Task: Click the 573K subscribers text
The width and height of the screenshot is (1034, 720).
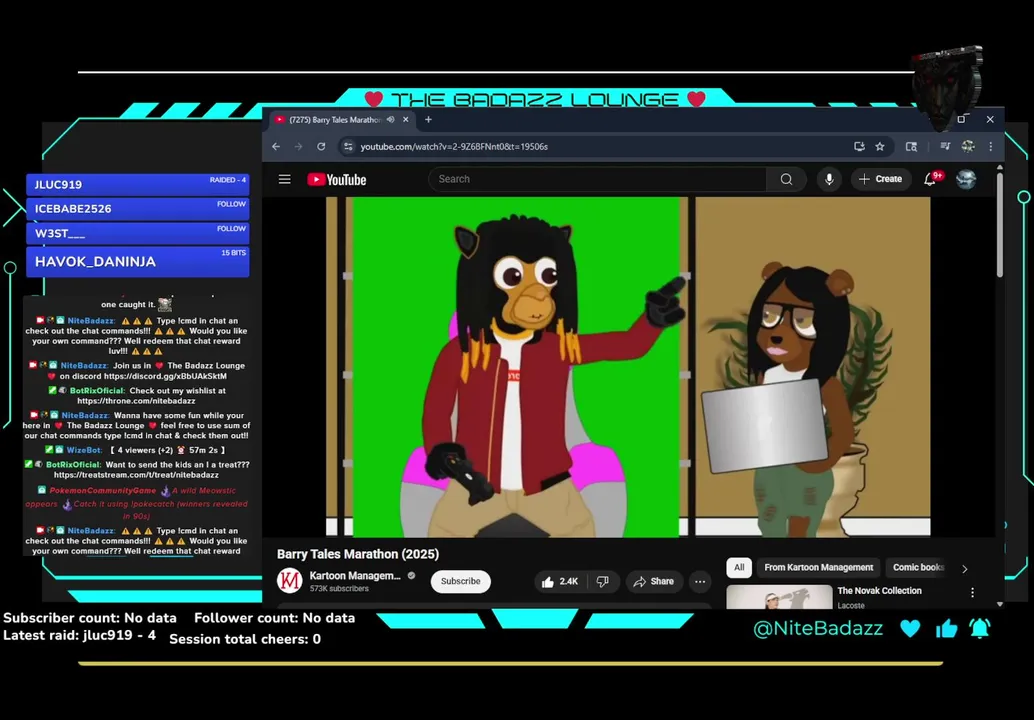Action: click(x=339, y=589)
